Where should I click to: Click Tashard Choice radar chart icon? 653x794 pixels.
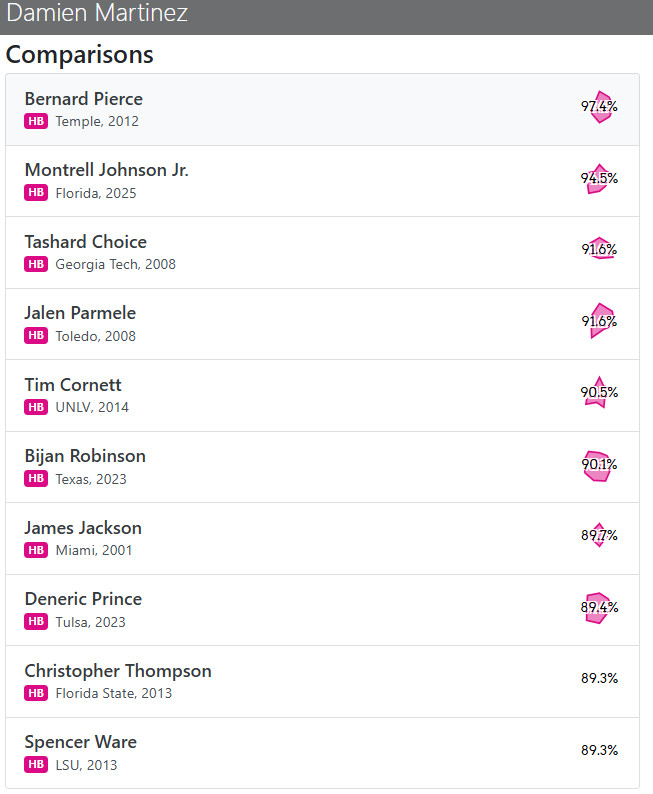coord(599,249)
